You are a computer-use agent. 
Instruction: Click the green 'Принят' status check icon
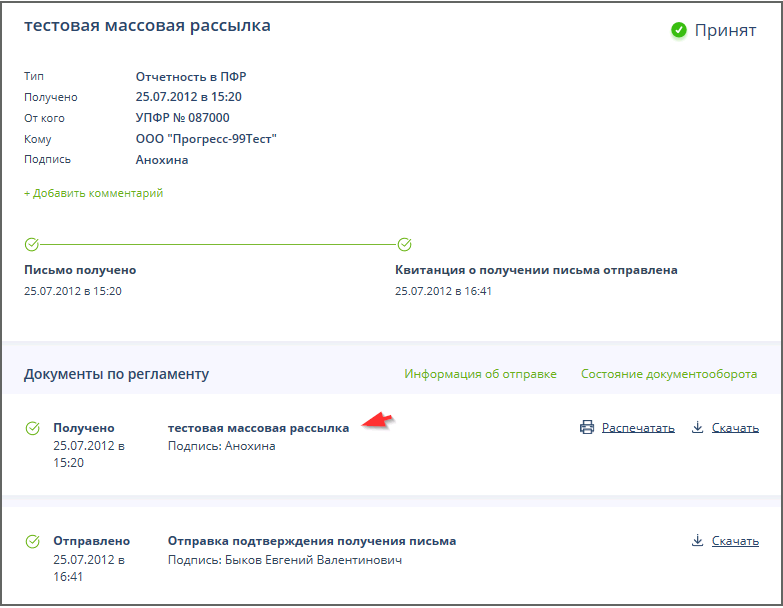[x=679, y=30]
